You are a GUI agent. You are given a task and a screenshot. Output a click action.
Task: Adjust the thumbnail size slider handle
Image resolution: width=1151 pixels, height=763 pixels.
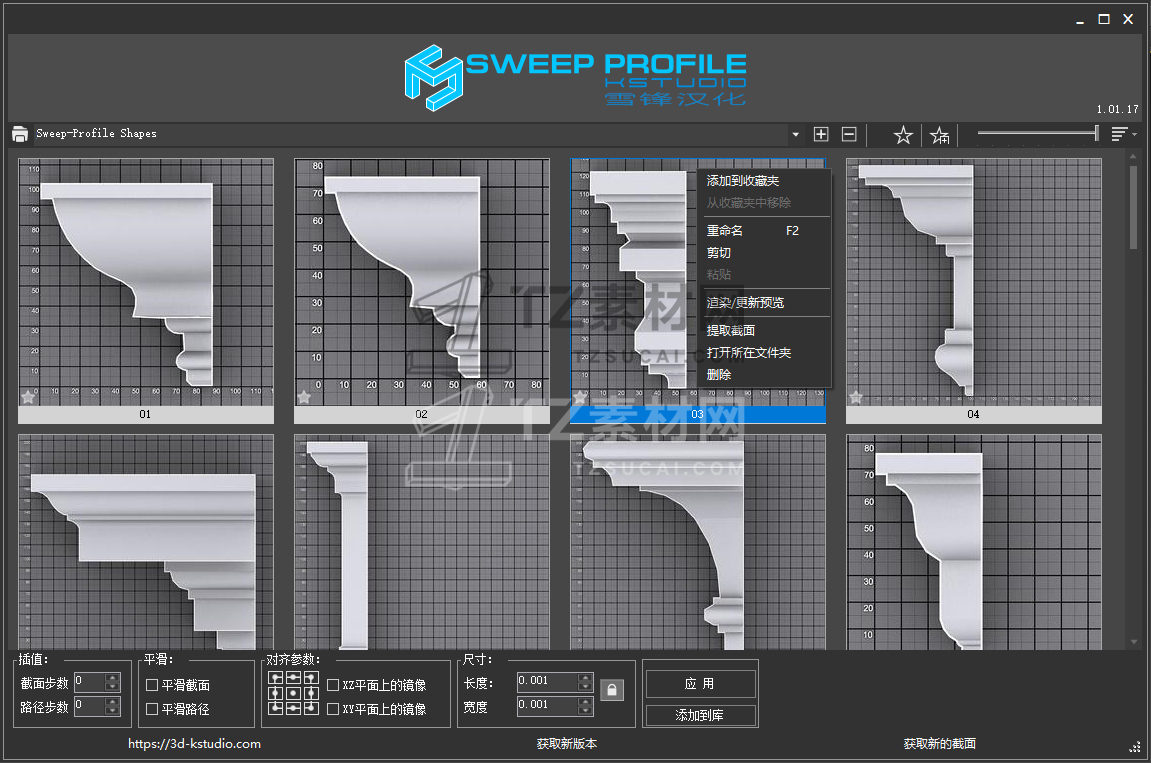[x=1096, y=133]
